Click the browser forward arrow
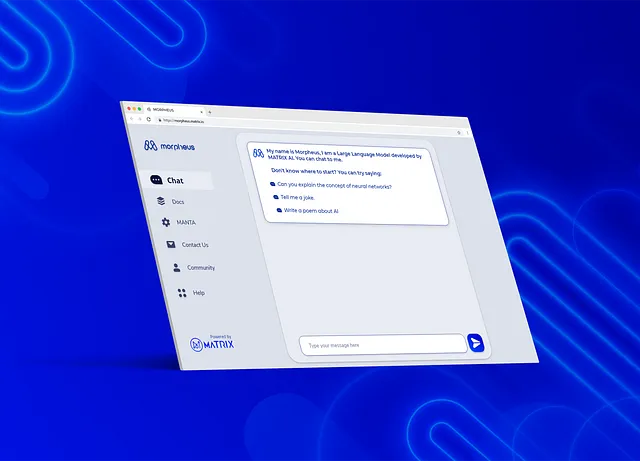The image size is (640, 461). pyautogui.click(x=140, y=119)
